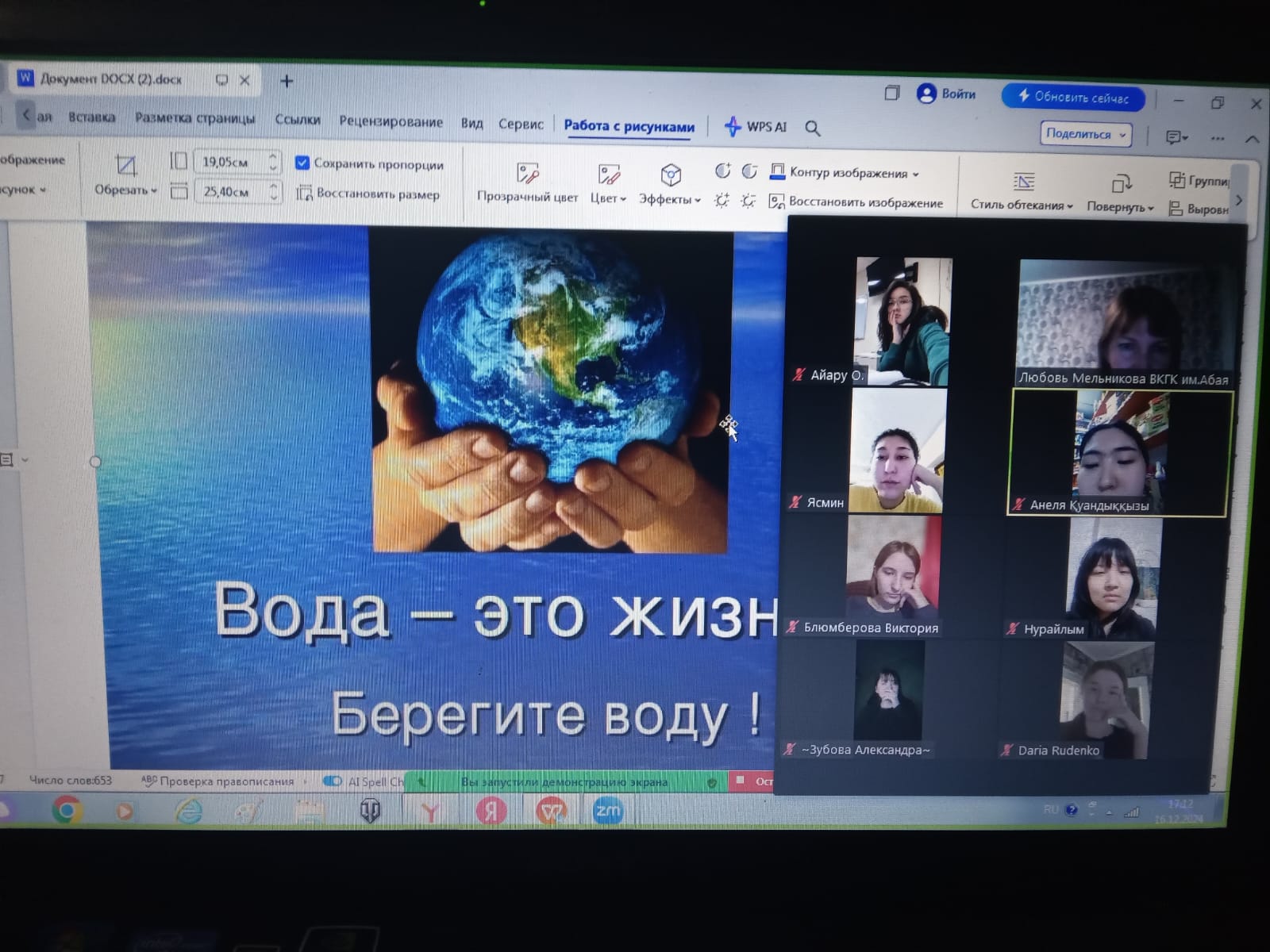Click the search magnifier icon in ribbon
Image resolution: width=1270 pixels, height=952 pixels.
812,128
